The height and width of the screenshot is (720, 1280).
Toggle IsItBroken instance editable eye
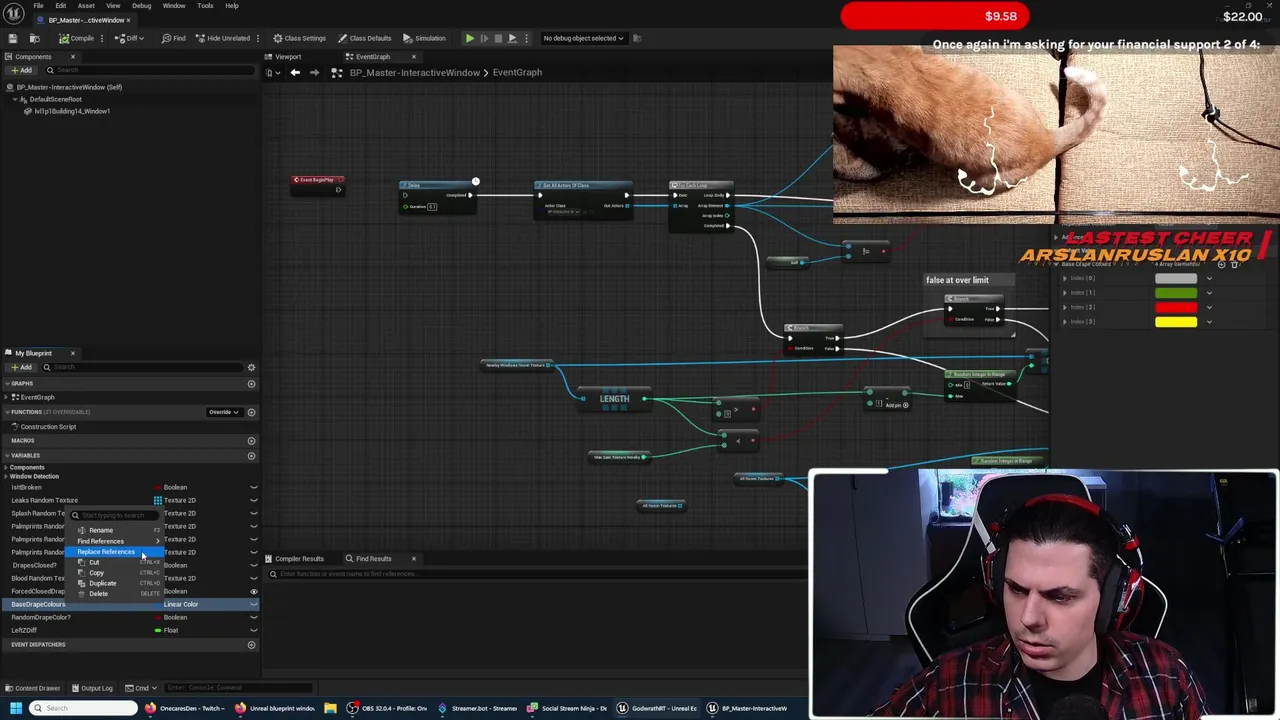click(x=253, y=487)
